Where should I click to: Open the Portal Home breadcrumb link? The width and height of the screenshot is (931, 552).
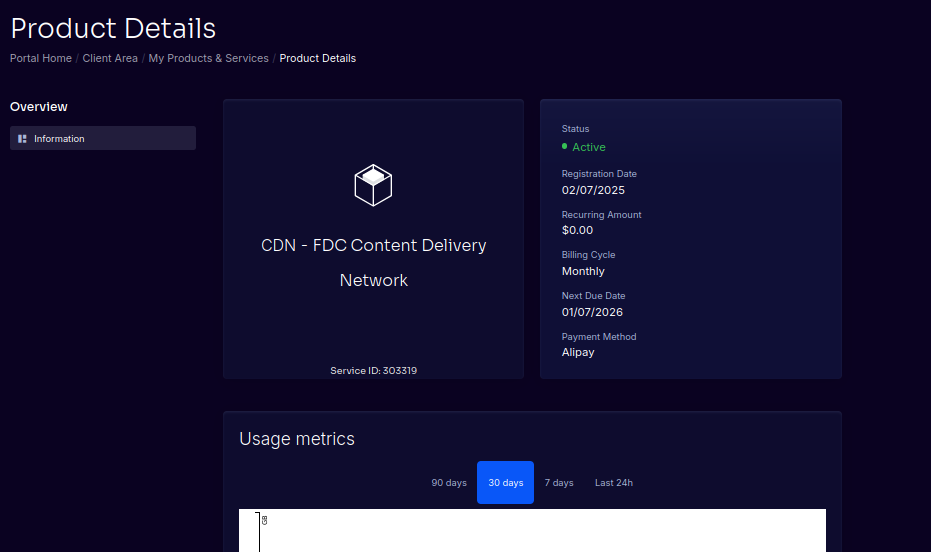40,58
